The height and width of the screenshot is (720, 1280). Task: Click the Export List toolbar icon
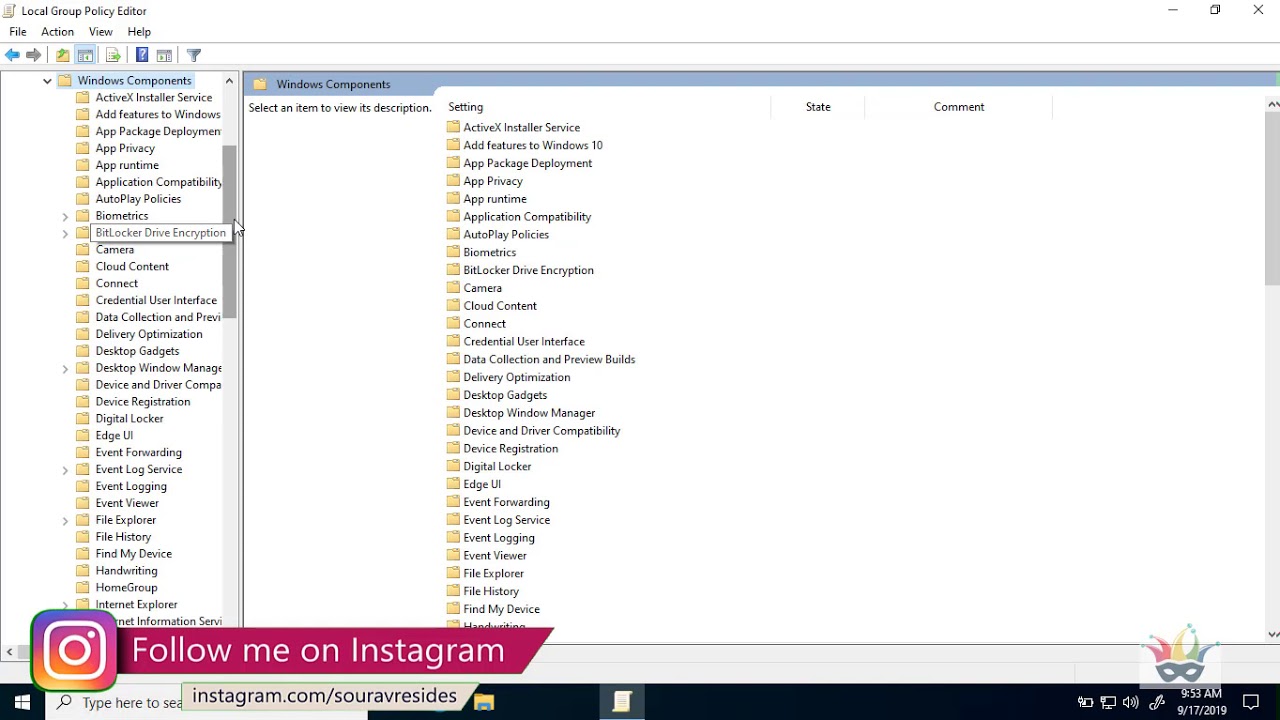point(113,55)
